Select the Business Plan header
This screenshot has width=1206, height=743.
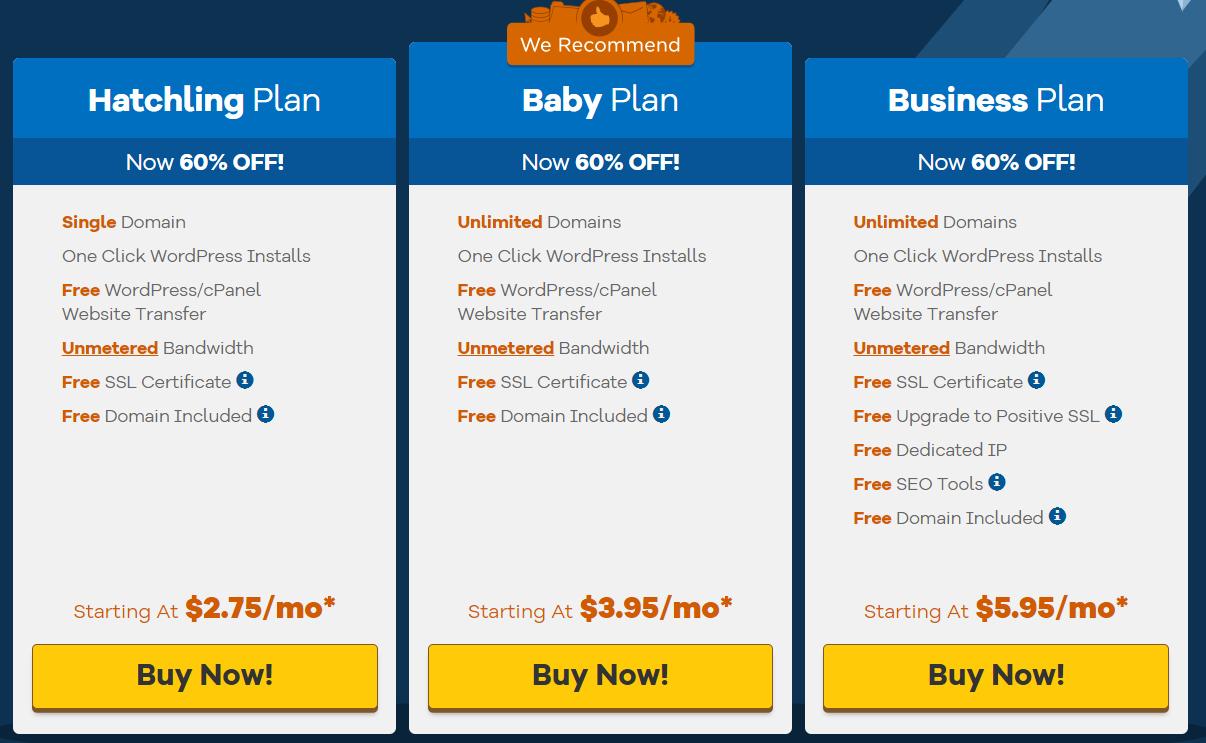click(996, 100)
